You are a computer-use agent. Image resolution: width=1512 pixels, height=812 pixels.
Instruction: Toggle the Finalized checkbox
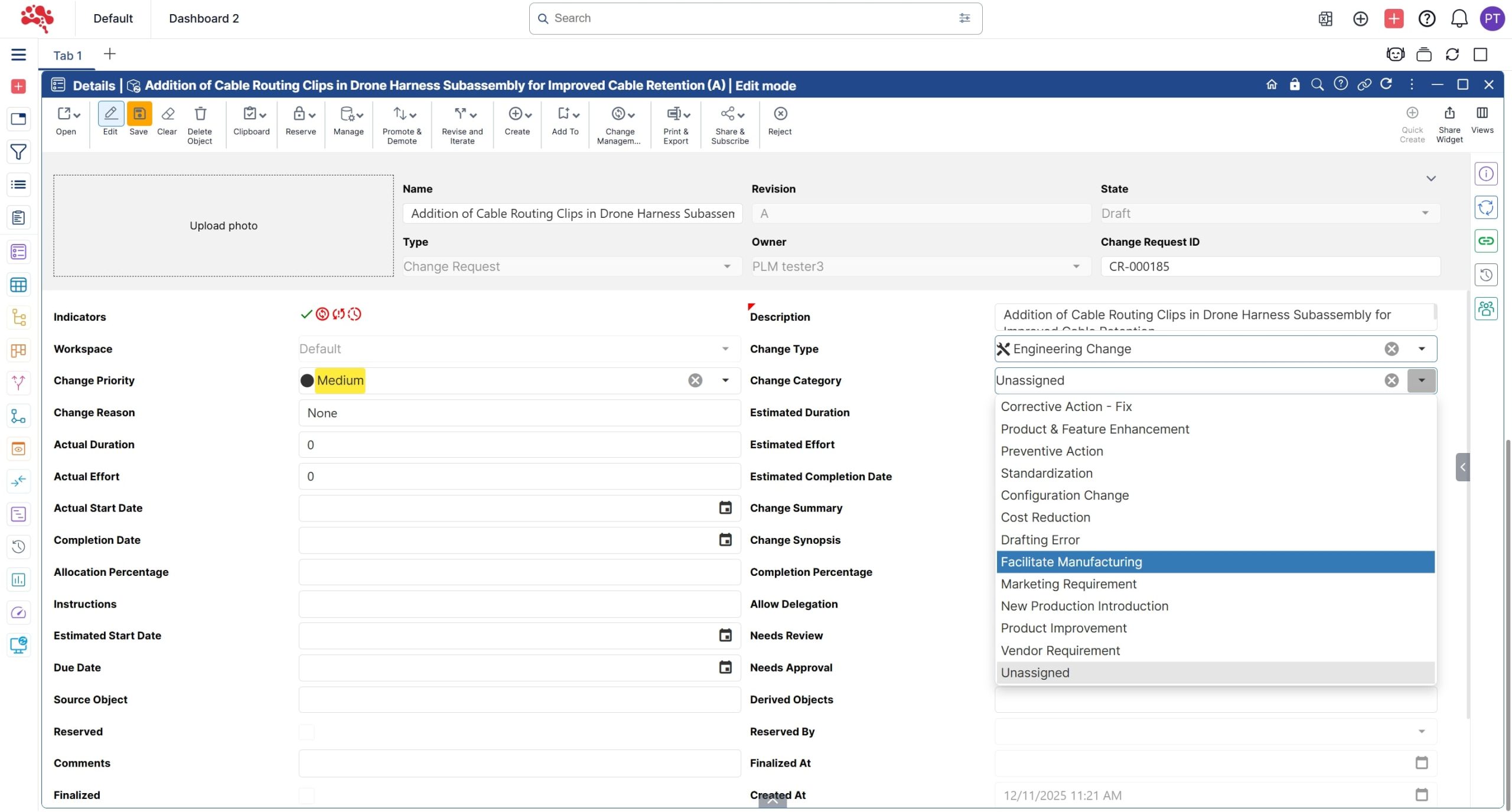pos(307,795)
